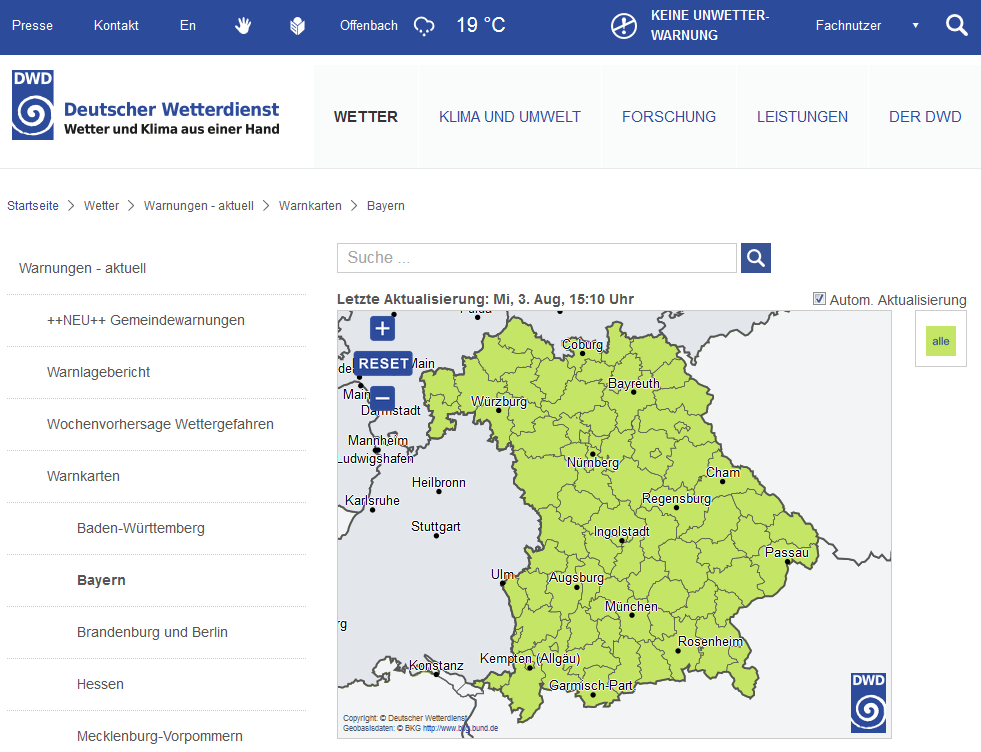Click the KEINE UNWETTERWARNUNG notice
981x752 pixels.
pos(710,26)
